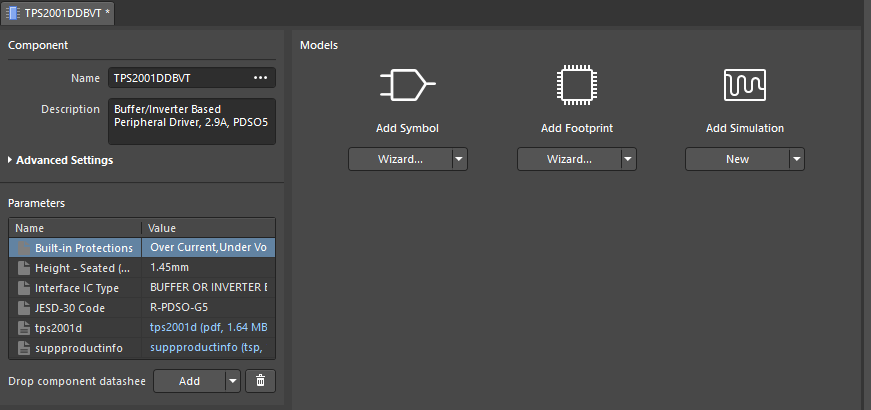871x410 pixels.
Task: Click file icon of Interface IC Type row
Action: click(x=23, y=288)
